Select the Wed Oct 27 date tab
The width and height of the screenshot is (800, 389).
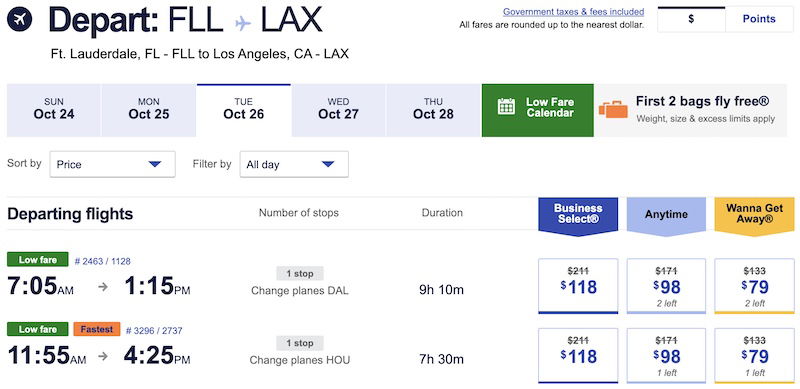[x=338, y=111]
